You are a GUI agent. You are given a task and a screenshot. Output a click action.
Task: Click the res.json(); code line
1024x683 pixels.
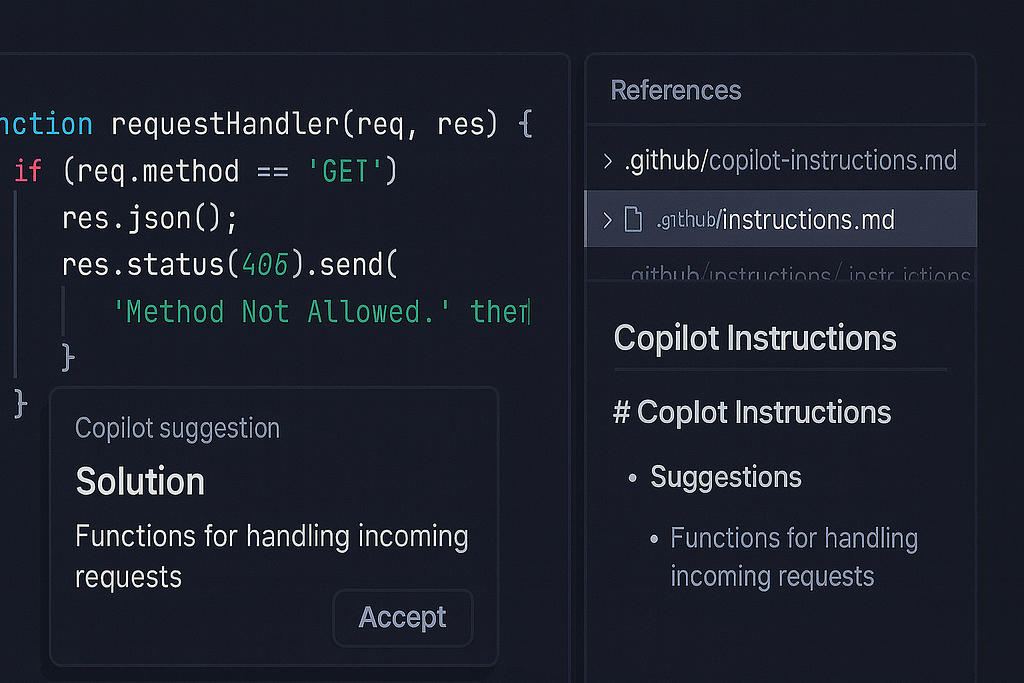pyautogui.click(x=150, y=219)
